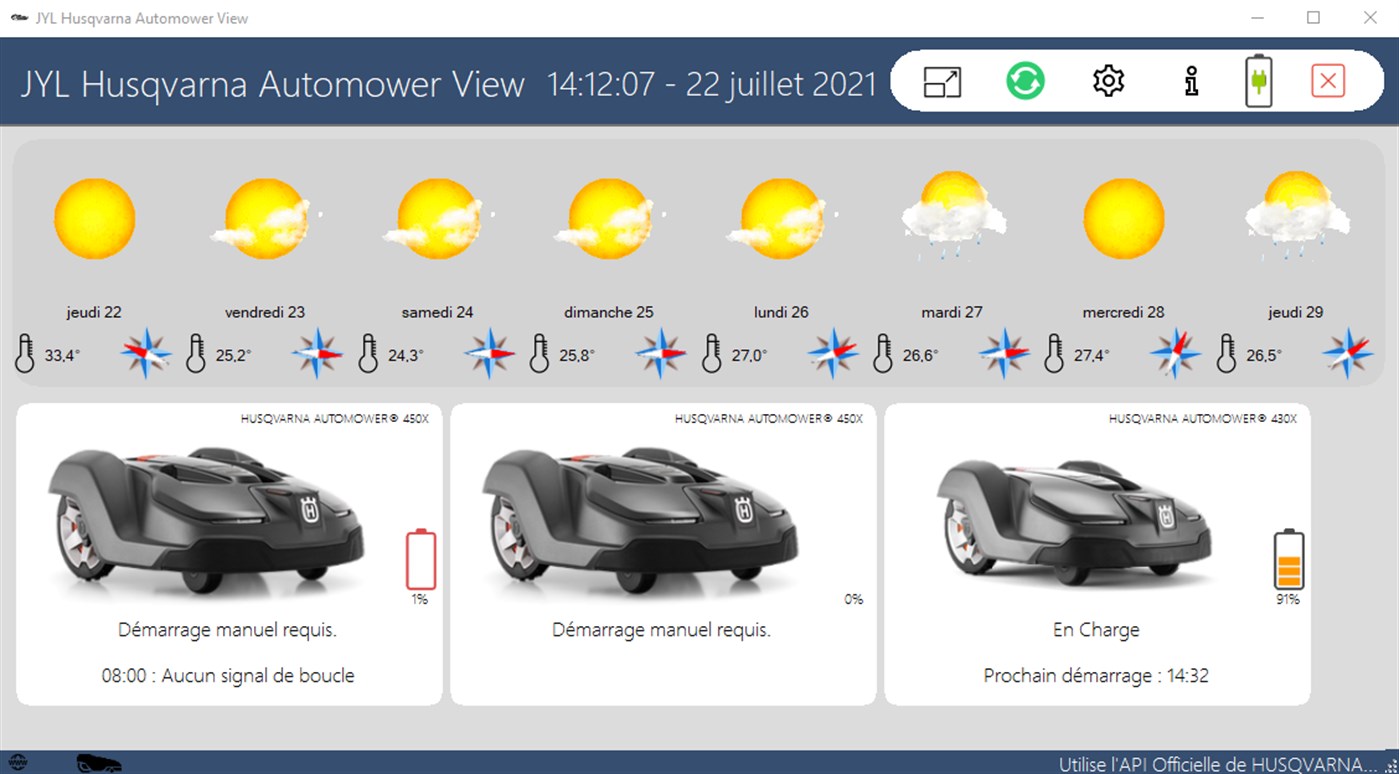Click the weather icon for vendredi 23

coord(266,218)
